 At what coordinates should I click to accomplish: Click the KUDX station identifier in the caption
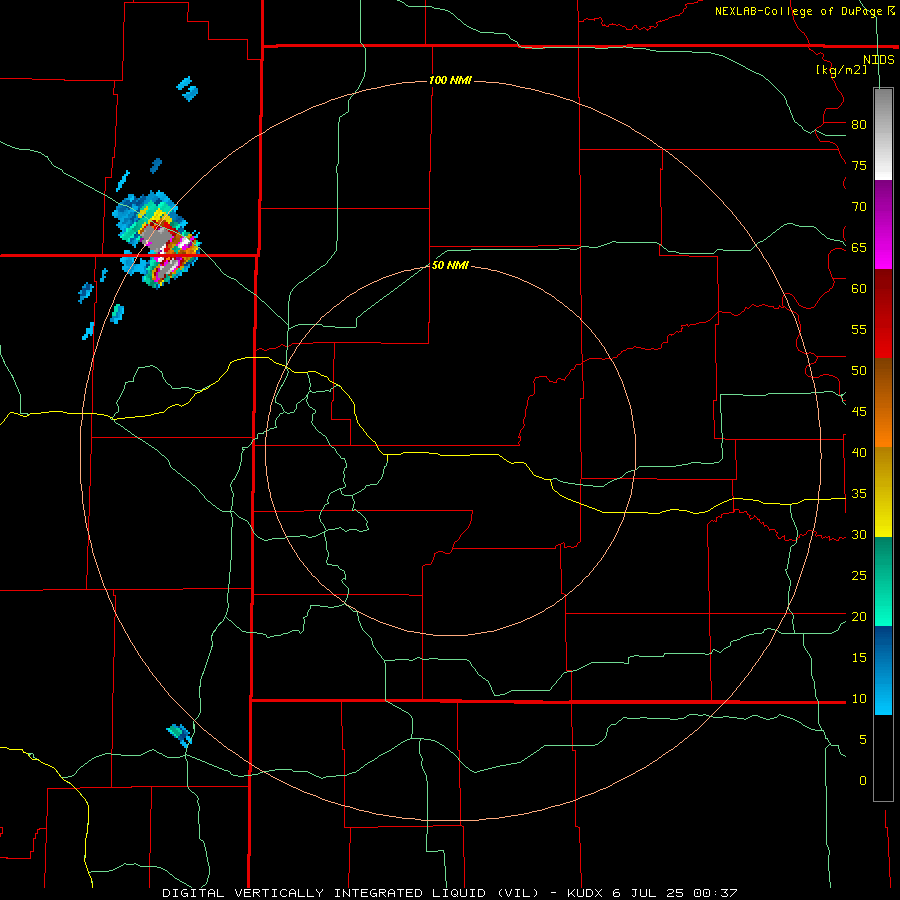tap(585, 893)
